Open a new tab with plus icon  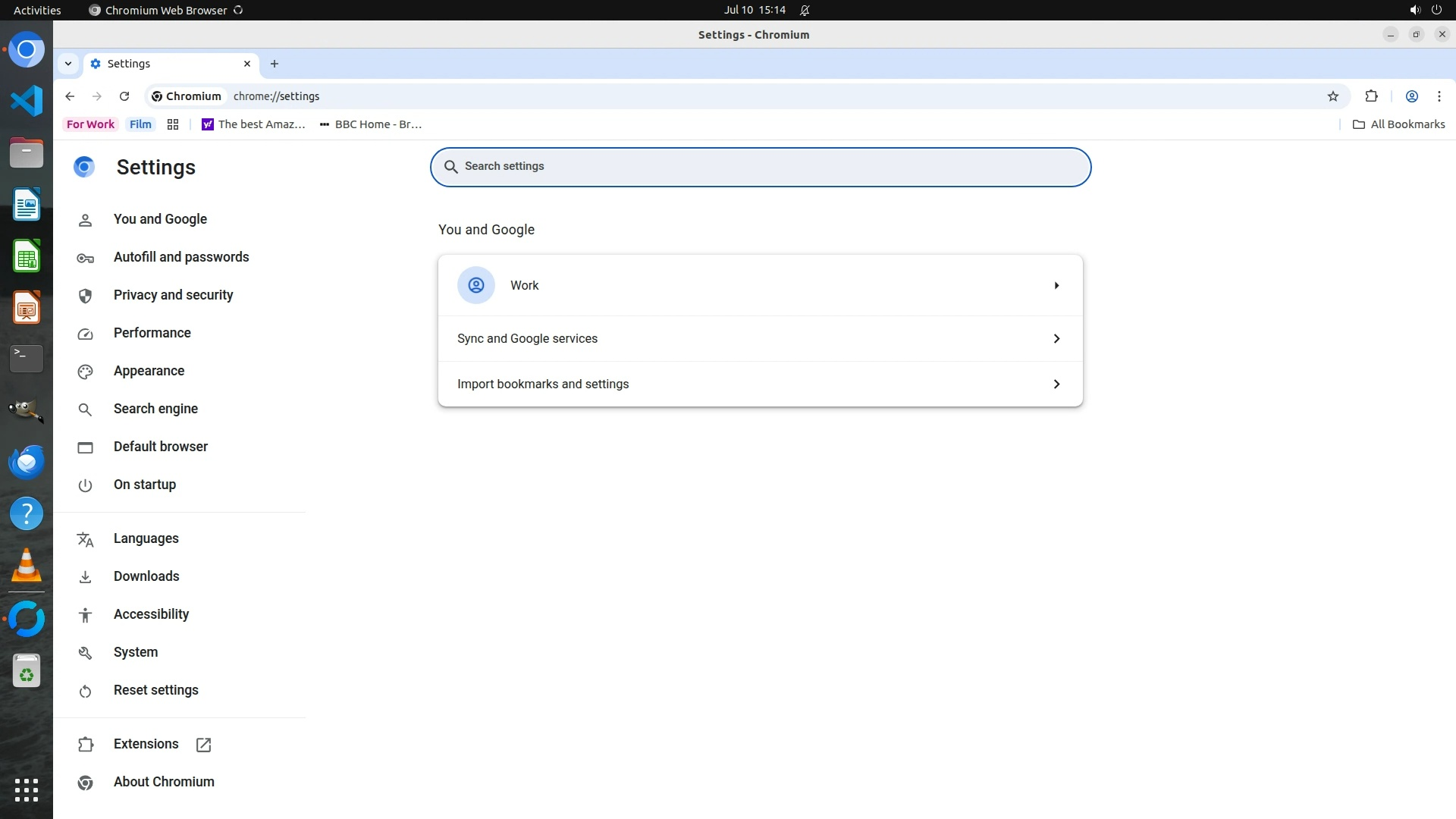click(275, 64)
